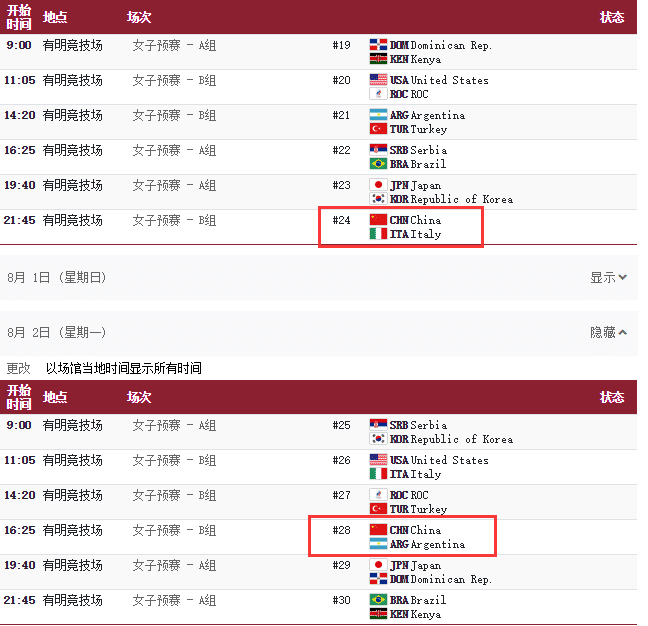
Task: Open the Serbia team link in match #25
Action: (x=428, y=425)
